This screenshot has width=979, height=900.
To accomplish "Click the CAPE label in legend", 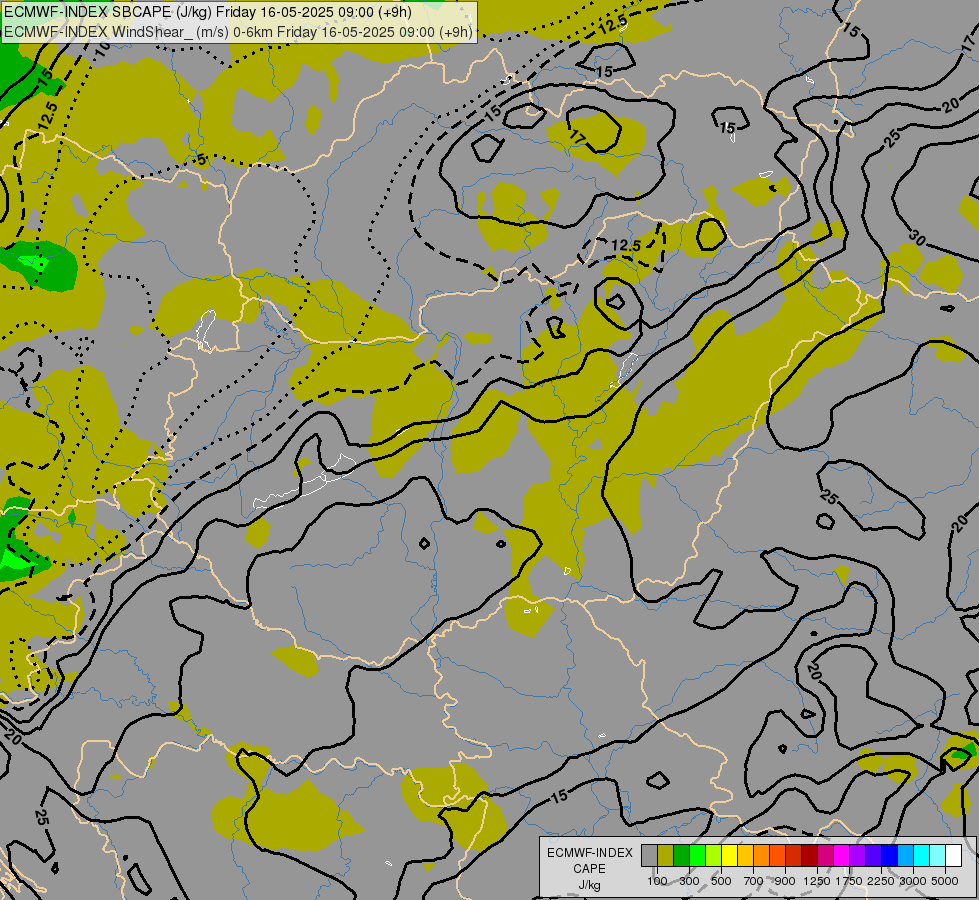I will [x=589, y=869].
